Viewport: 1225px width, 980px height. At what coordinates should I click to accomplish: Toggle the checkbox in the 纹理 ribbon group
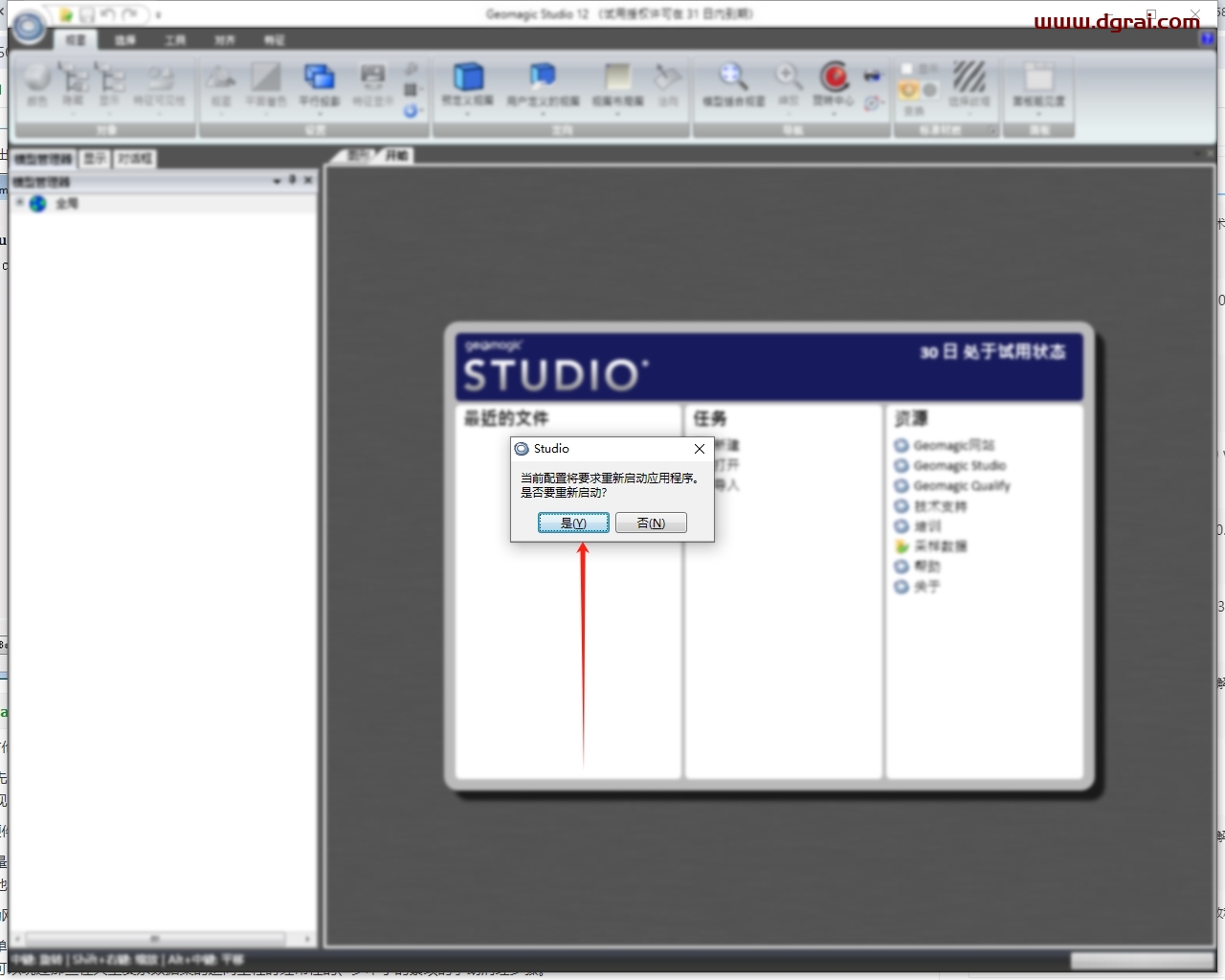[906, 69]
